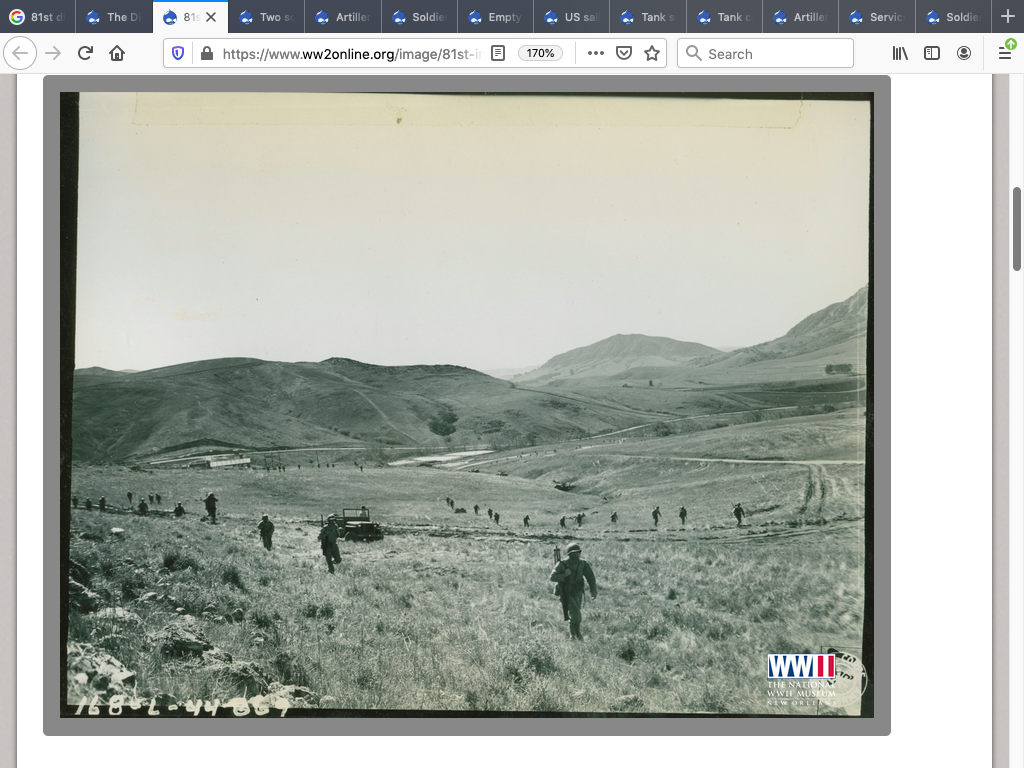Image resolution: width=1024 pixels, height=768 pixels.
Task: Reload the current page
Action: click(85, 53)
